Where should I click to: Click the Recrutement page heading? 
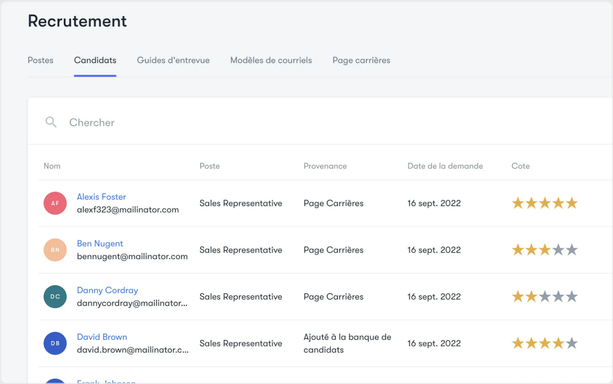click(77, 21)
